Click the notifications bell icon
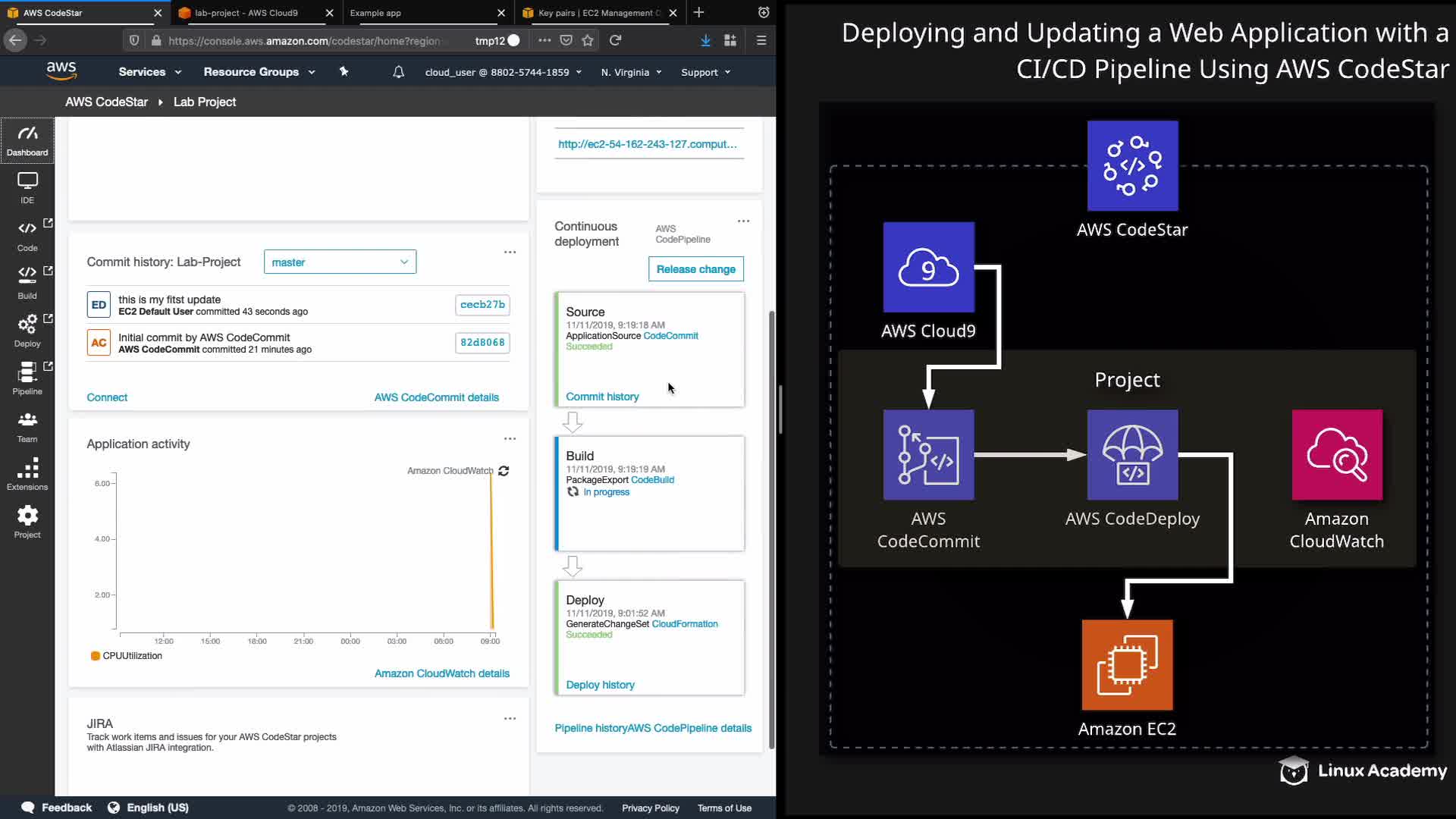The height and width of the screenshot is (819, 1456). (x=398, y=72)
